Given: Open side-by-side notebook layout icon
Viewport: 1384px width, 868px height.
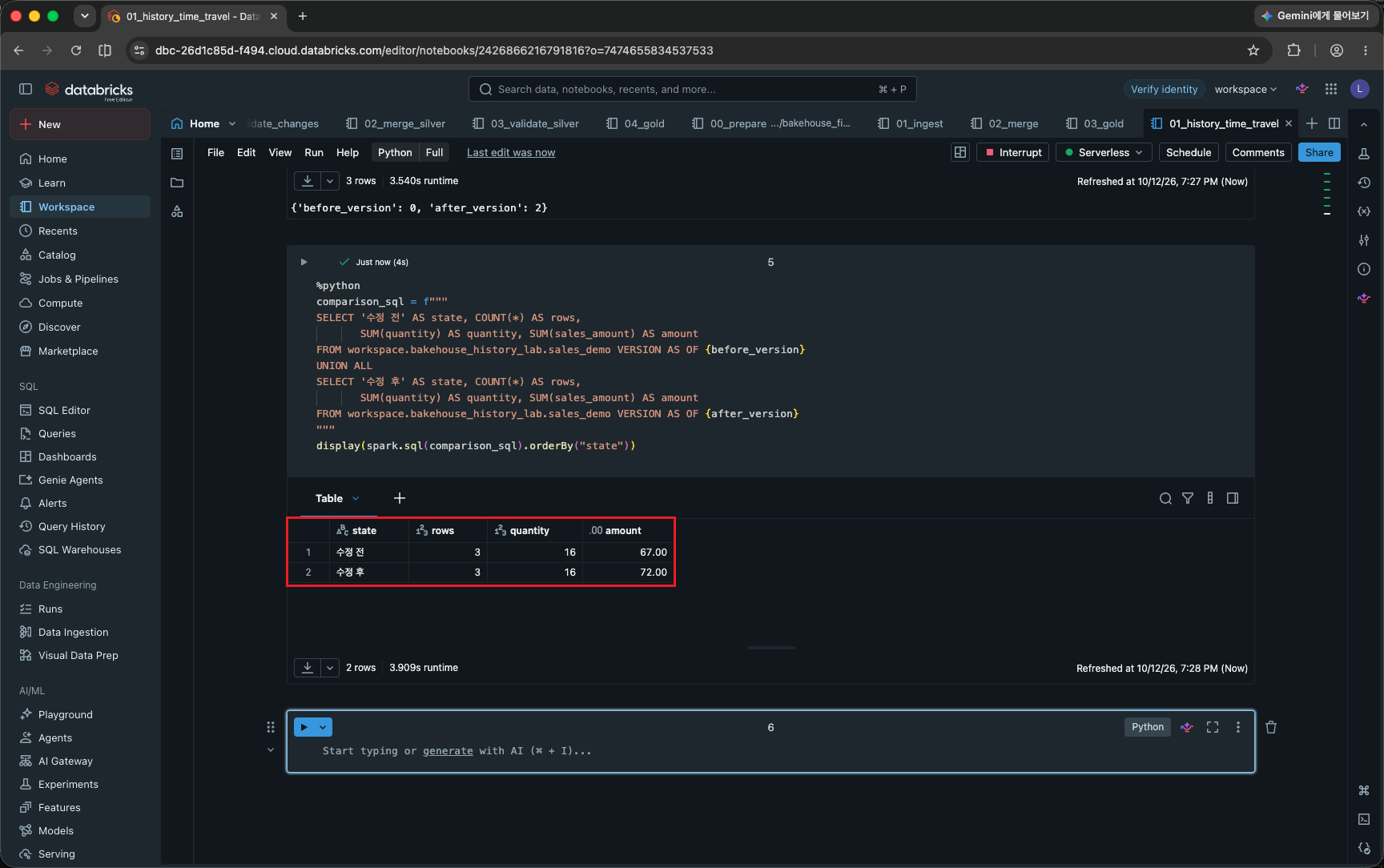Looking at the screenshot, I should [x=1334, y=123].
